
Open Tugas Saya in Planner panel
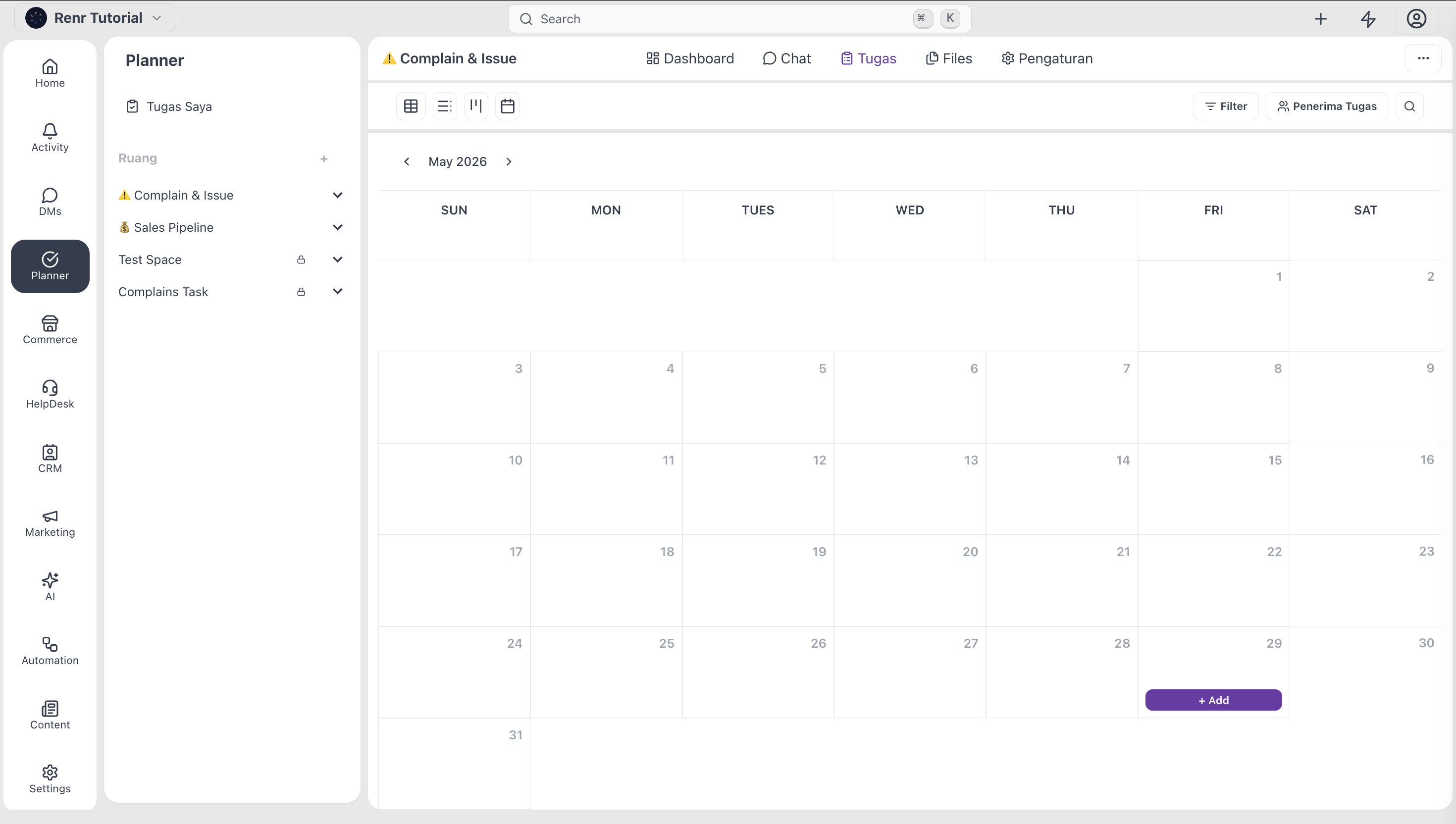click(x=169, y=106)
